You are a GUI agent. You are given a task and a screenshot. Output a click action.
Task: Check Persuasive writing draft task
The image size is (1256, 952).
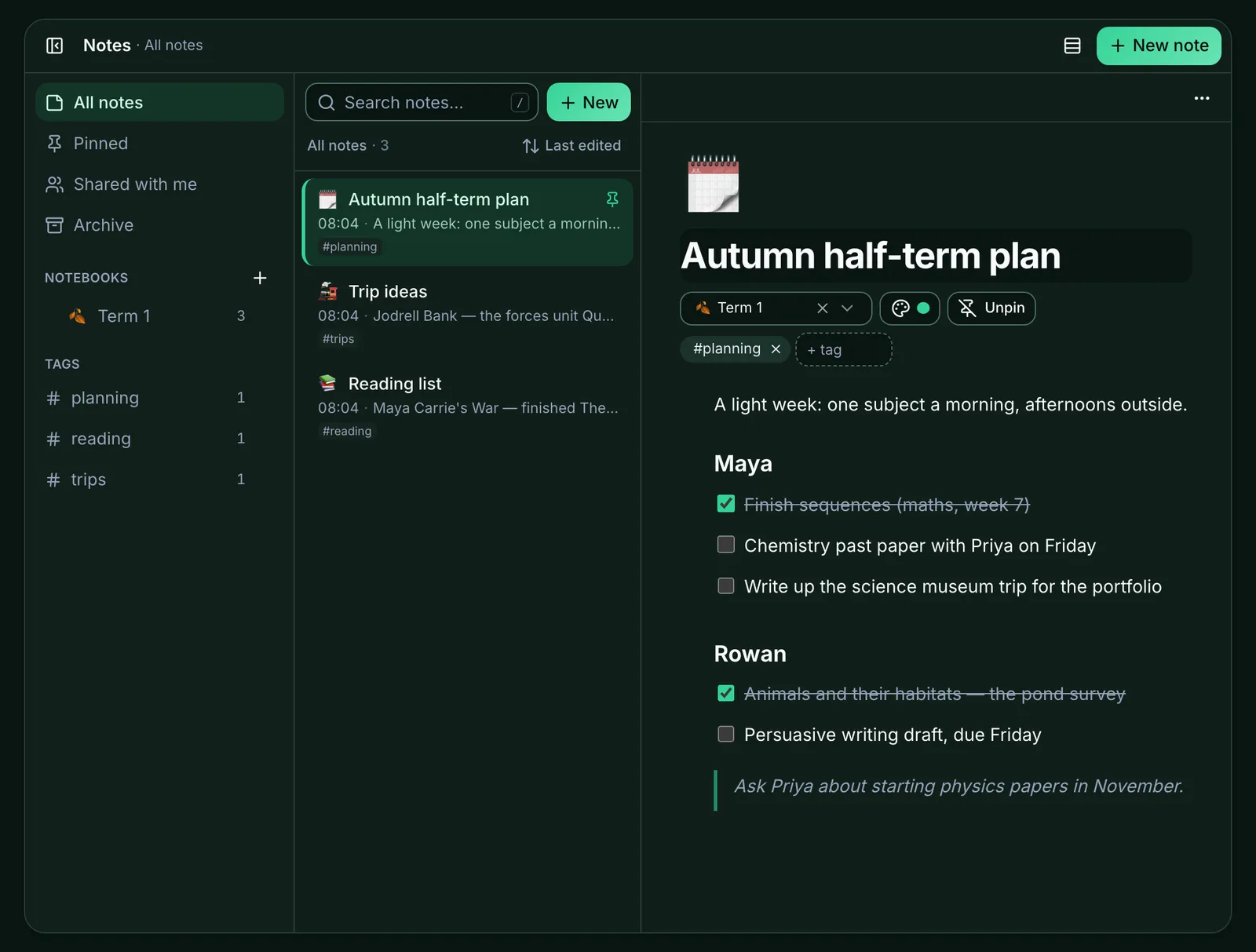click(726, 734)
